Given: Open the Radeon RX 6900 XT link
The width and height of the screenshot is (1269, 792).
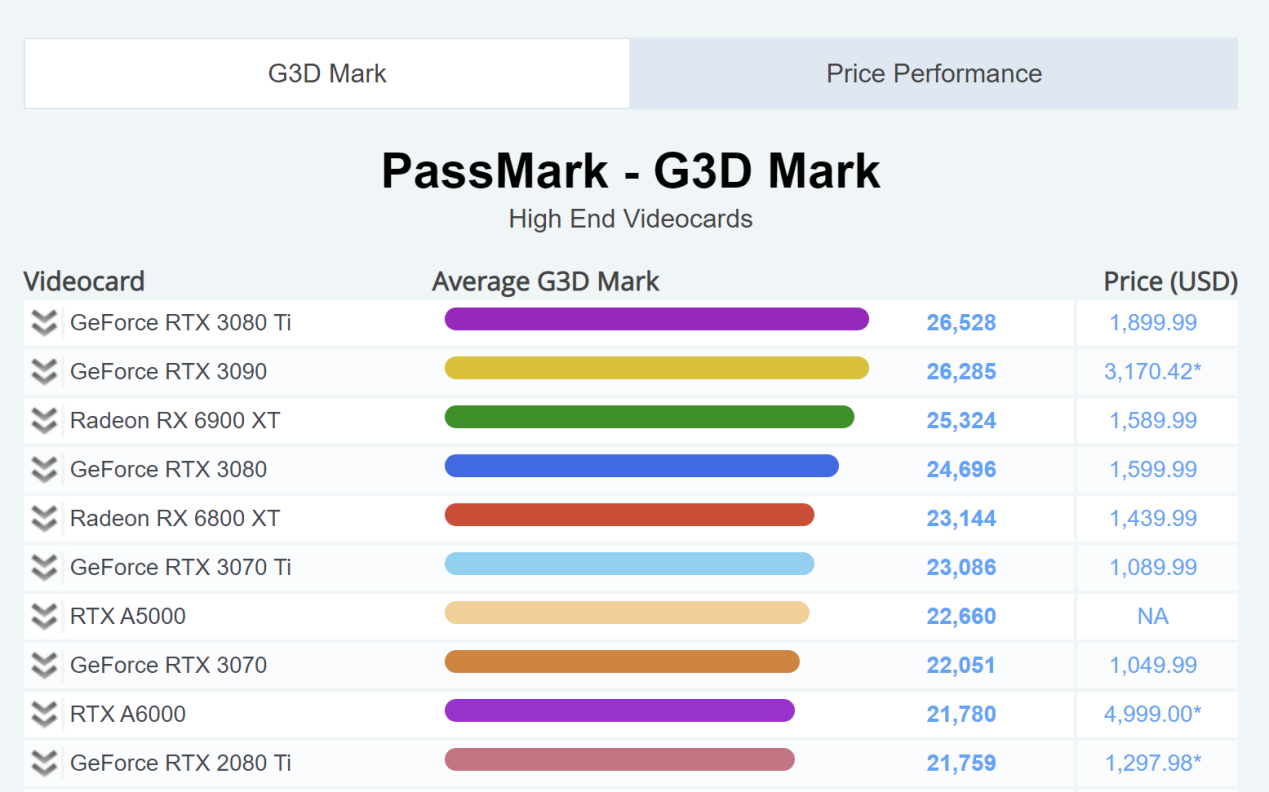Looking at the screenshot, I should (174, 421).
